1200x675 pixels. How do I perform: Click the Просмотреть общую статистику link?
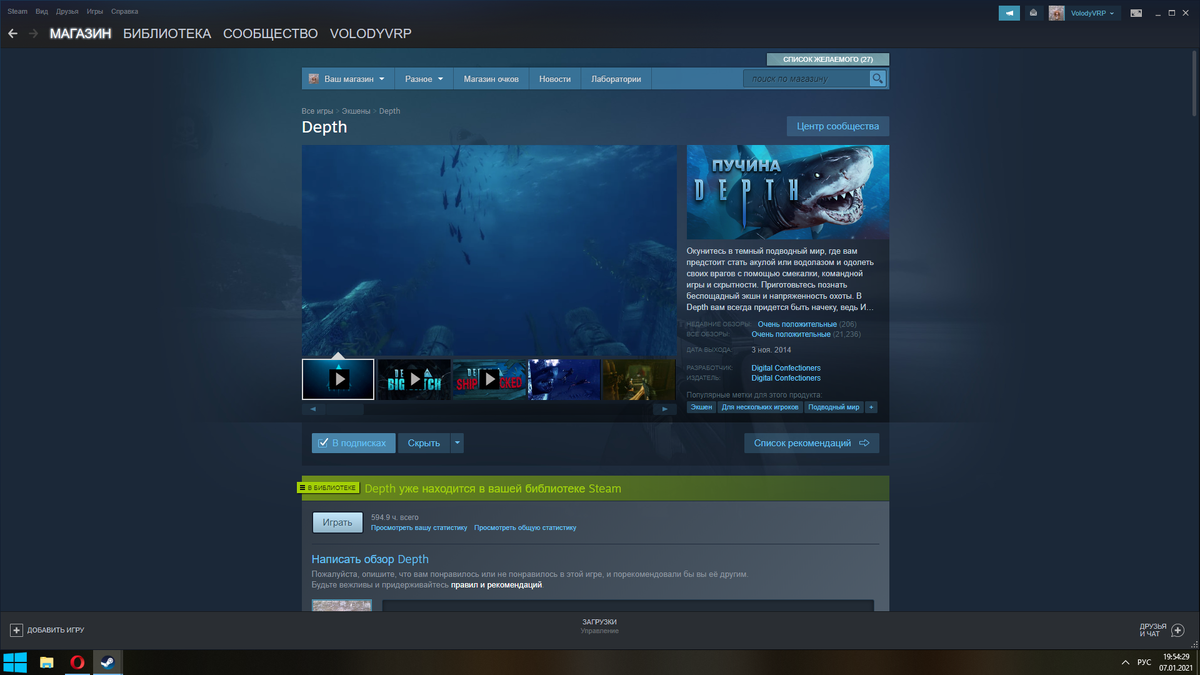pyautogui.click(x=525, y=527)
